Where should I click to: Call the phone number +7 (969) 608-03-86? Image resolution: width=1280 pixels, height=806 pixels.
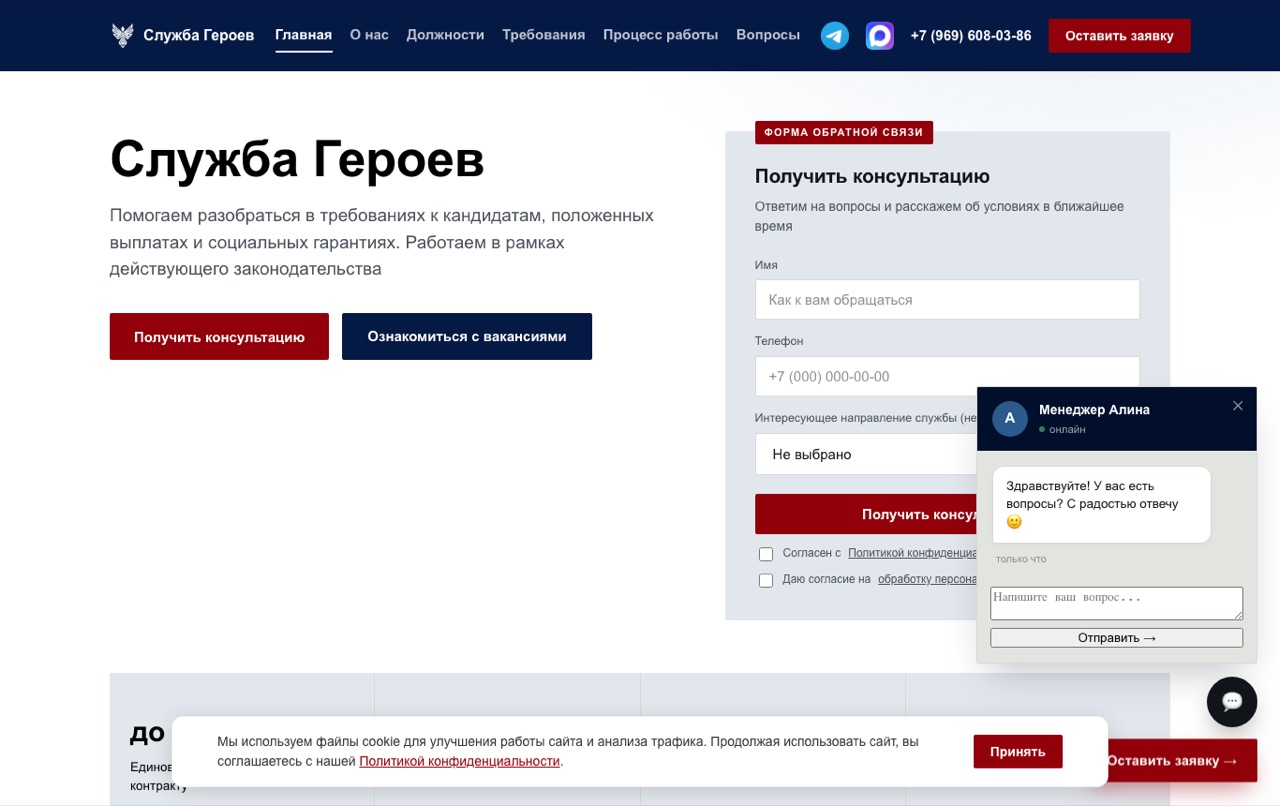click(x=971, y=36)
